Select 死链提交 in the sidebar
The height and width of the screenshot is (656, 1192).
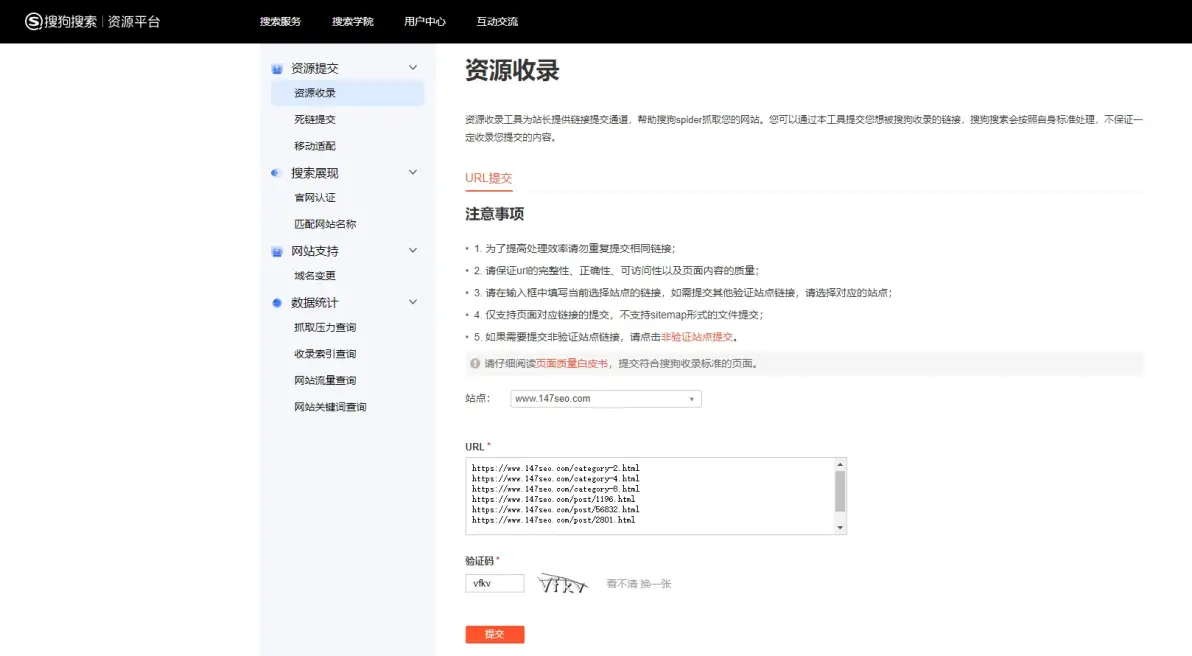315,119
